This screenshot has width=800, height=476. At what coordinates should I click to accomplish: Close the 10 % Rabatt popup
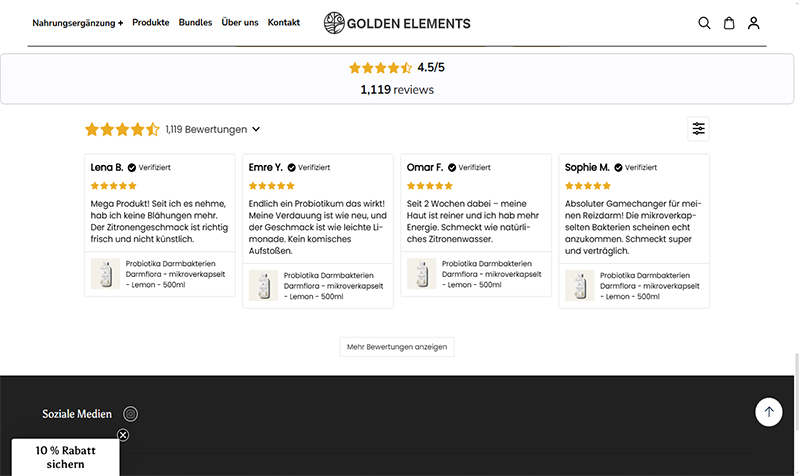123,435
